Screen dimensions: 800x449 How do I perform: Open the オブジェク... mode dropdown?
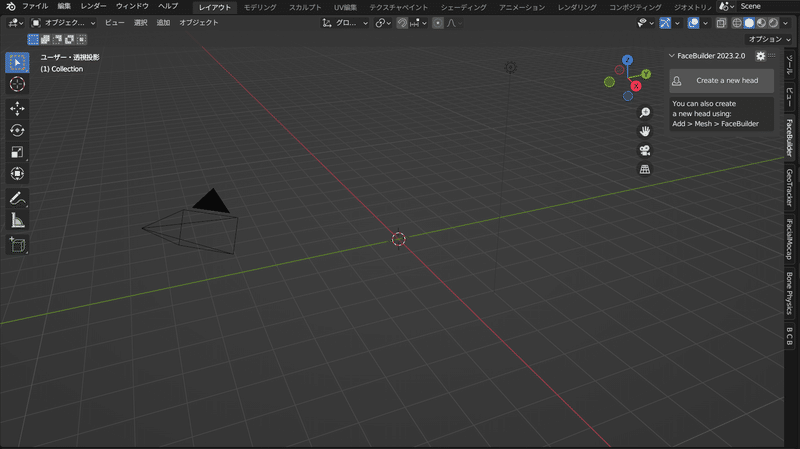[x=63, y=23]
